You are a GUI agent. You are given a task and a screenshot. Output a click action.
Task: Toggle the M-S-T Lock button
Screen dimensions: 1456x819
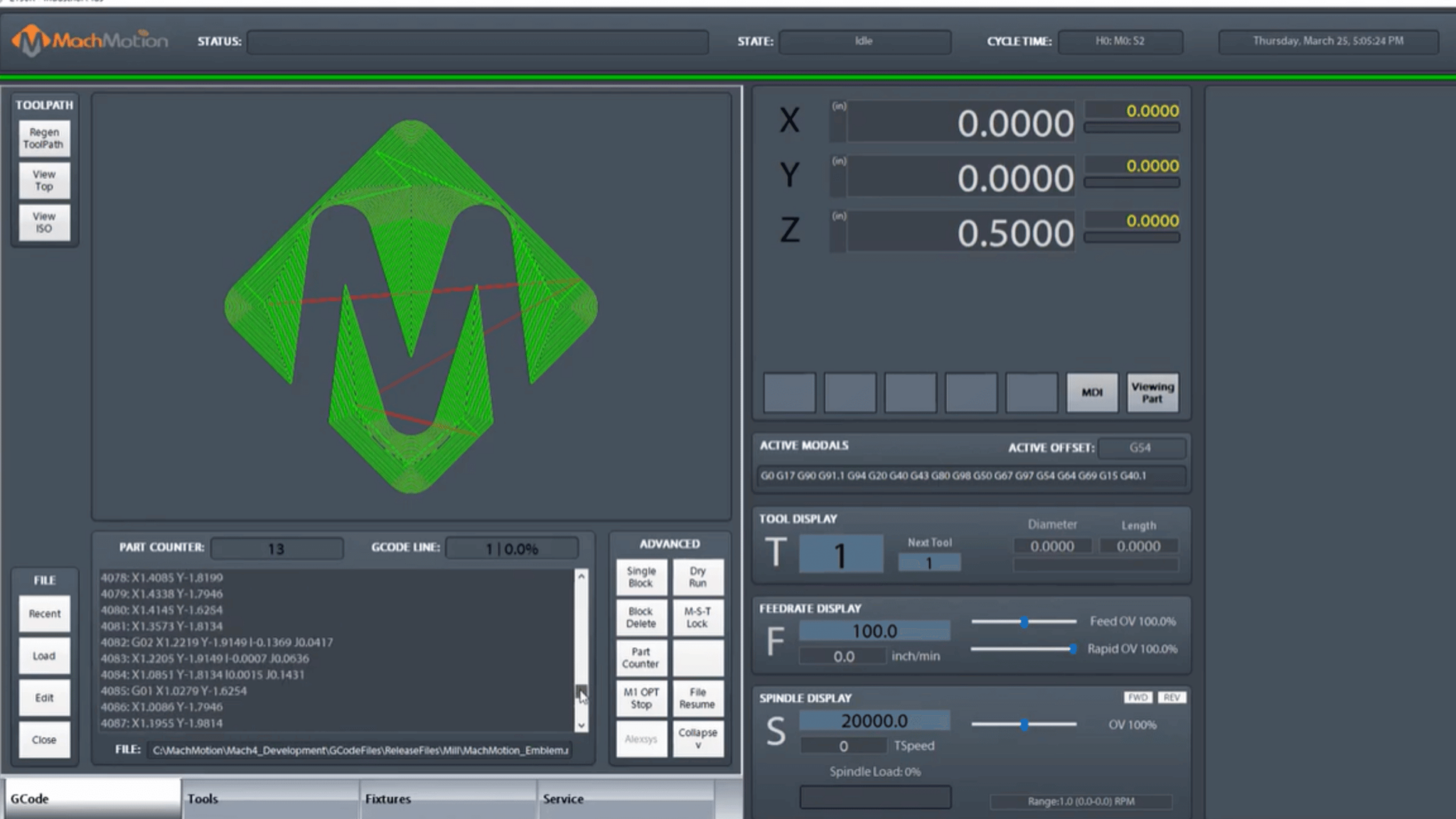(x=697, y=617)
